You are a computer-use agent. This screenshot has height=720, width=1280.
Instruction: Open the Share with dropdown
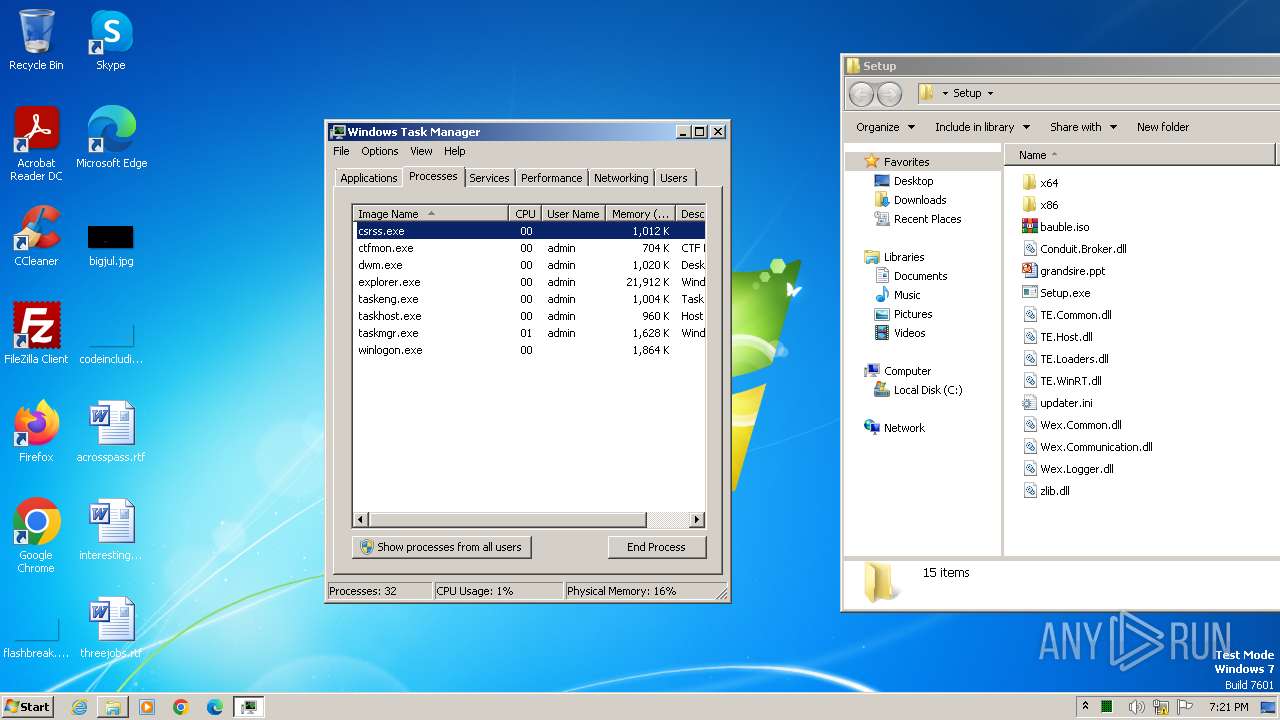pos(1083,127)
